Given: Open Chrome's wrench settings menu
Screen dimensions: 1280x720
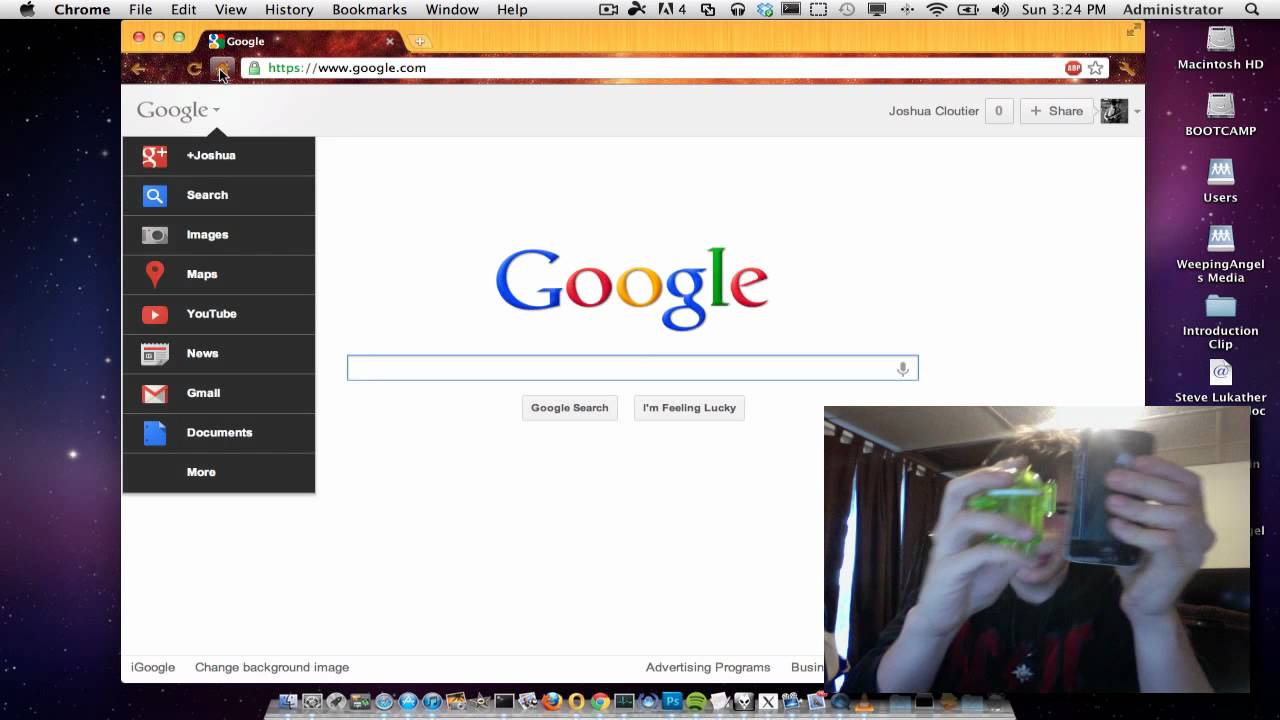Looking at the screenshot, I should coord(1127,69).
